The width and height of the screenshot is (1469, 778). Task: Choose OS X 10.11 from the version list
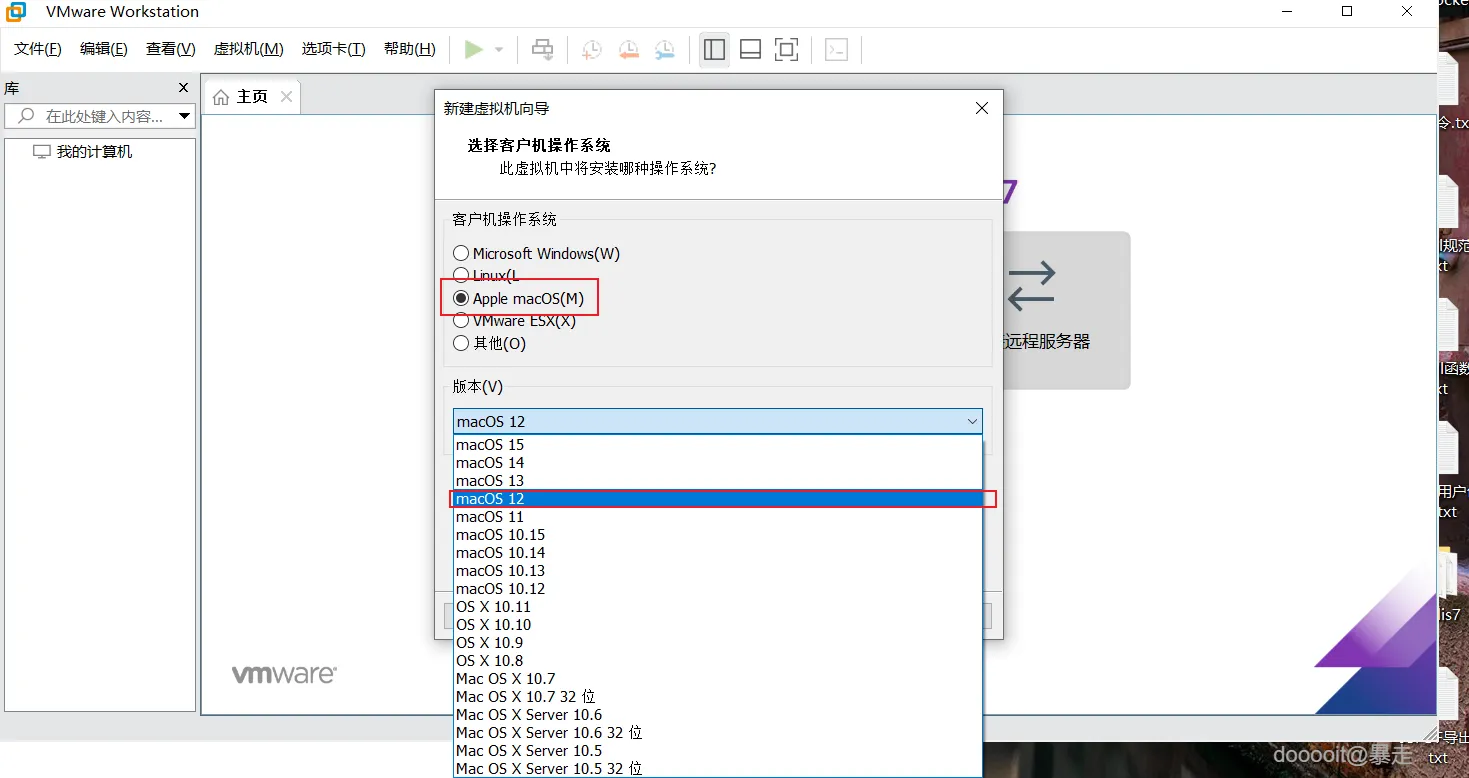[x=718, y=607]
